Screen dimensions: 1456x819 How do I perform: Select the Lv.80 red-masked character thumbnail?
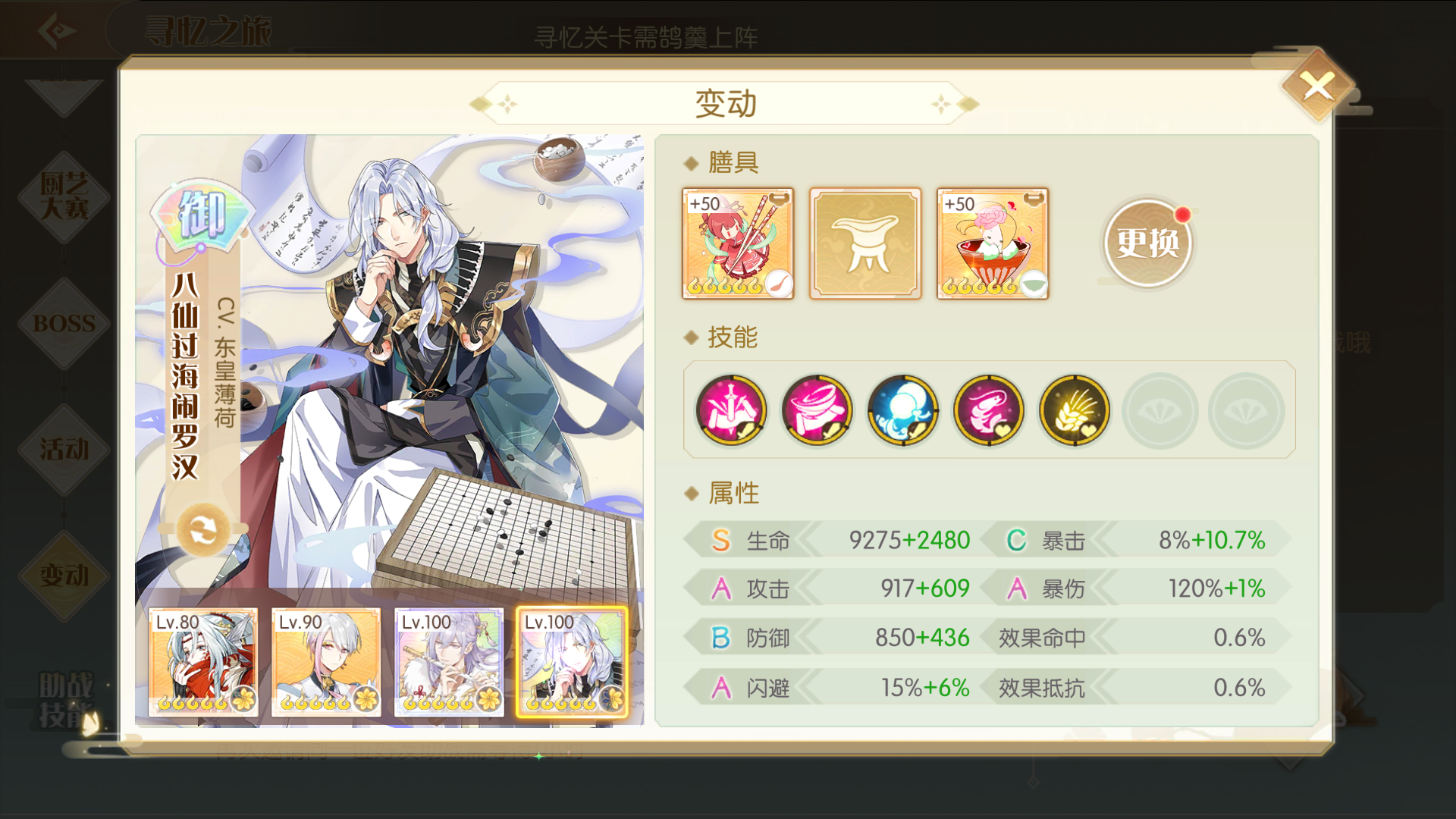point(203,662)
